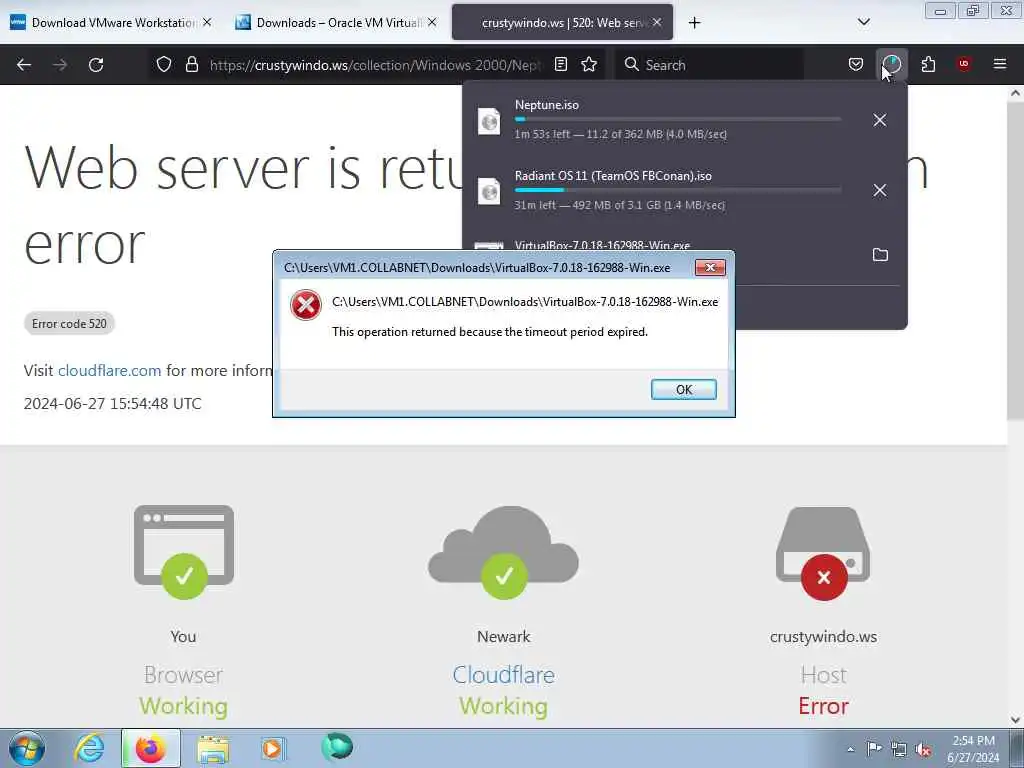
Task: Click the Error code 520 badge
Action: pyautogui.click(x=69, y=323)
